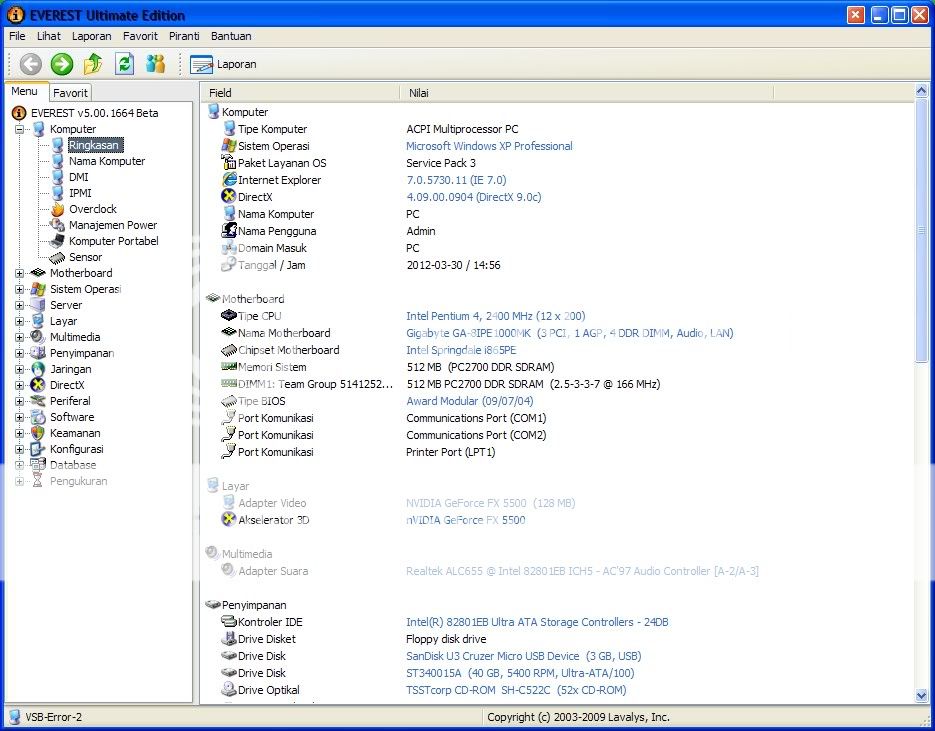Viewport: 935px width, 731px height.
Task: Click the Up level arrow toolbar icon
Action: point(93,63)
